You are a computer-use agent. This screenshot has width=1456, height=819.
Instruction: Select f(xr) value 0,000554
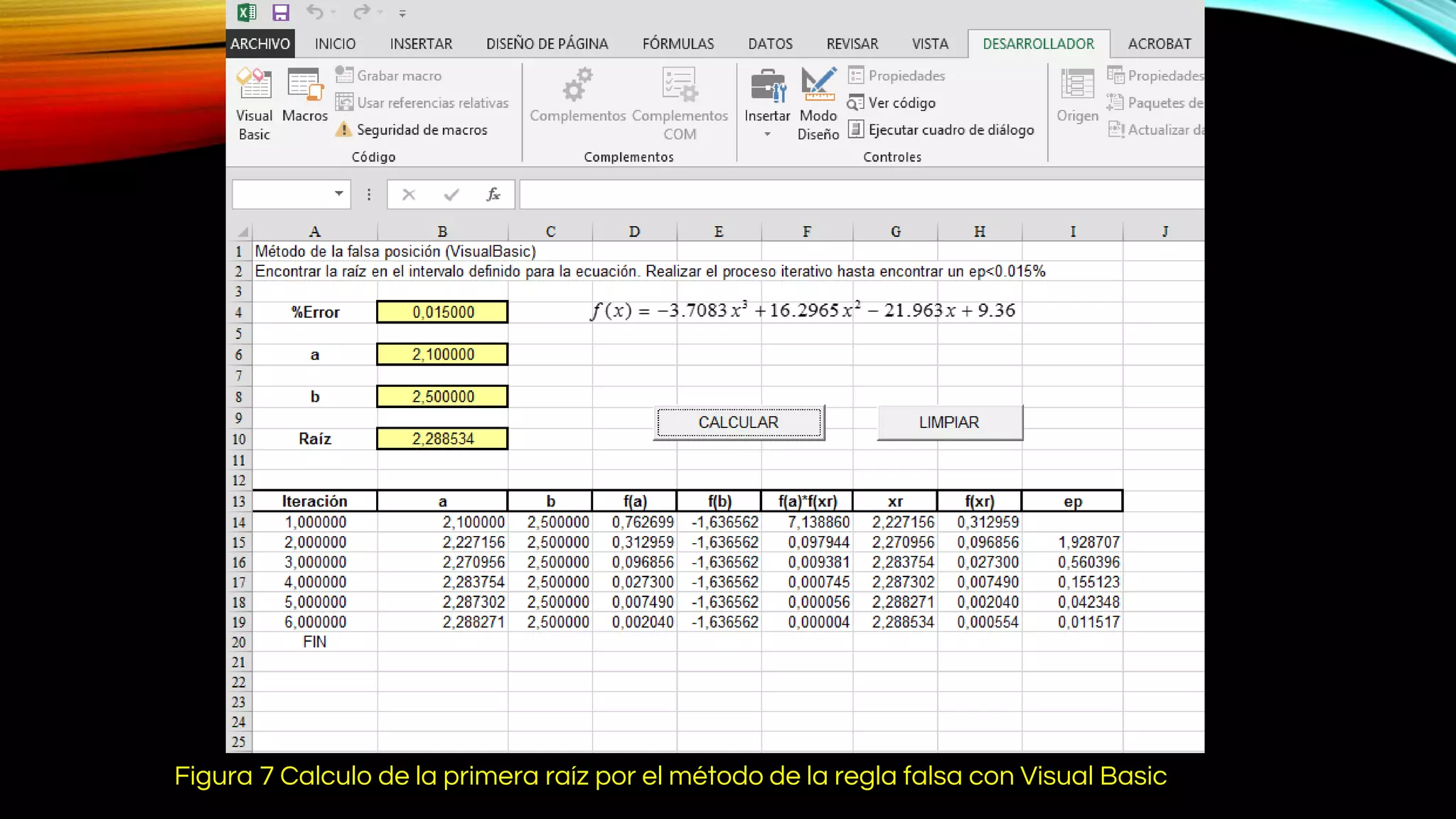click(x=980, y=622)
